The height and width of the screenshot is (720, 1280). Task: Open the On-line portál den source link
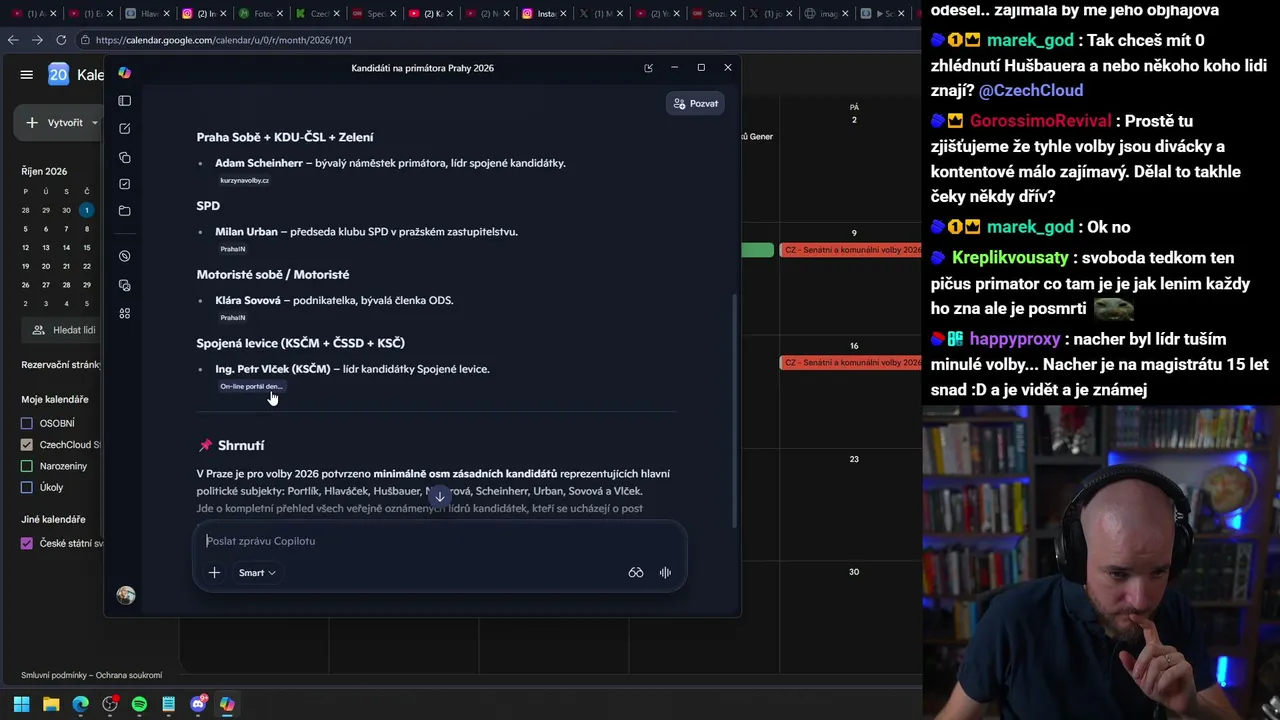pyautogui.click(x=251, y=386)
